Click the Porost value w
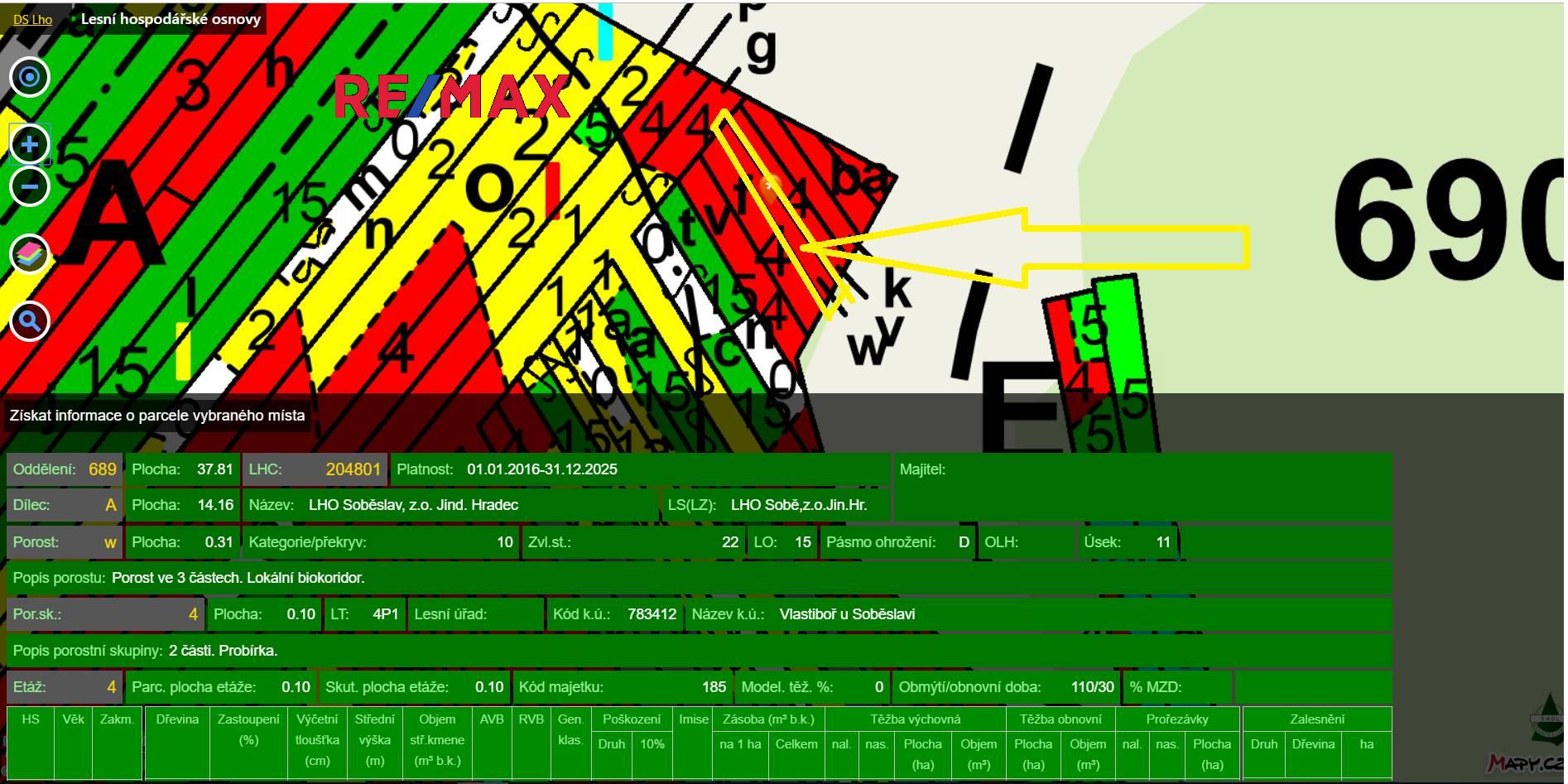 110,542
